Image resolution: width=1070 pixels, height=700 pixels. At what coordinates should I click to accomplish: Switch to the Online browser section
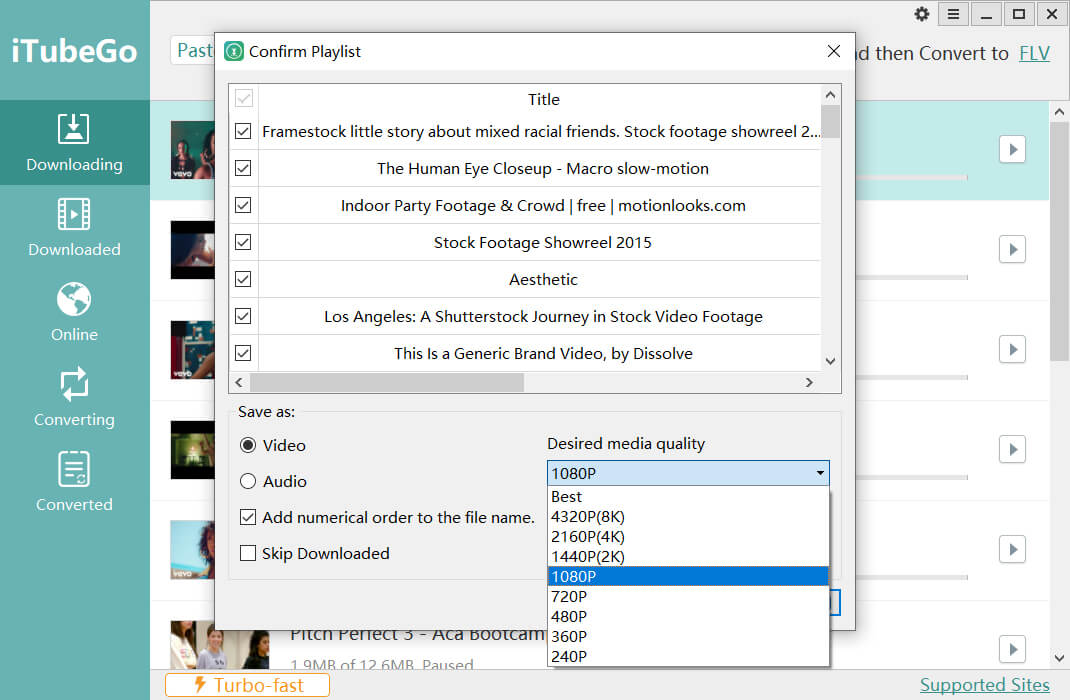(x=74, y=312)
